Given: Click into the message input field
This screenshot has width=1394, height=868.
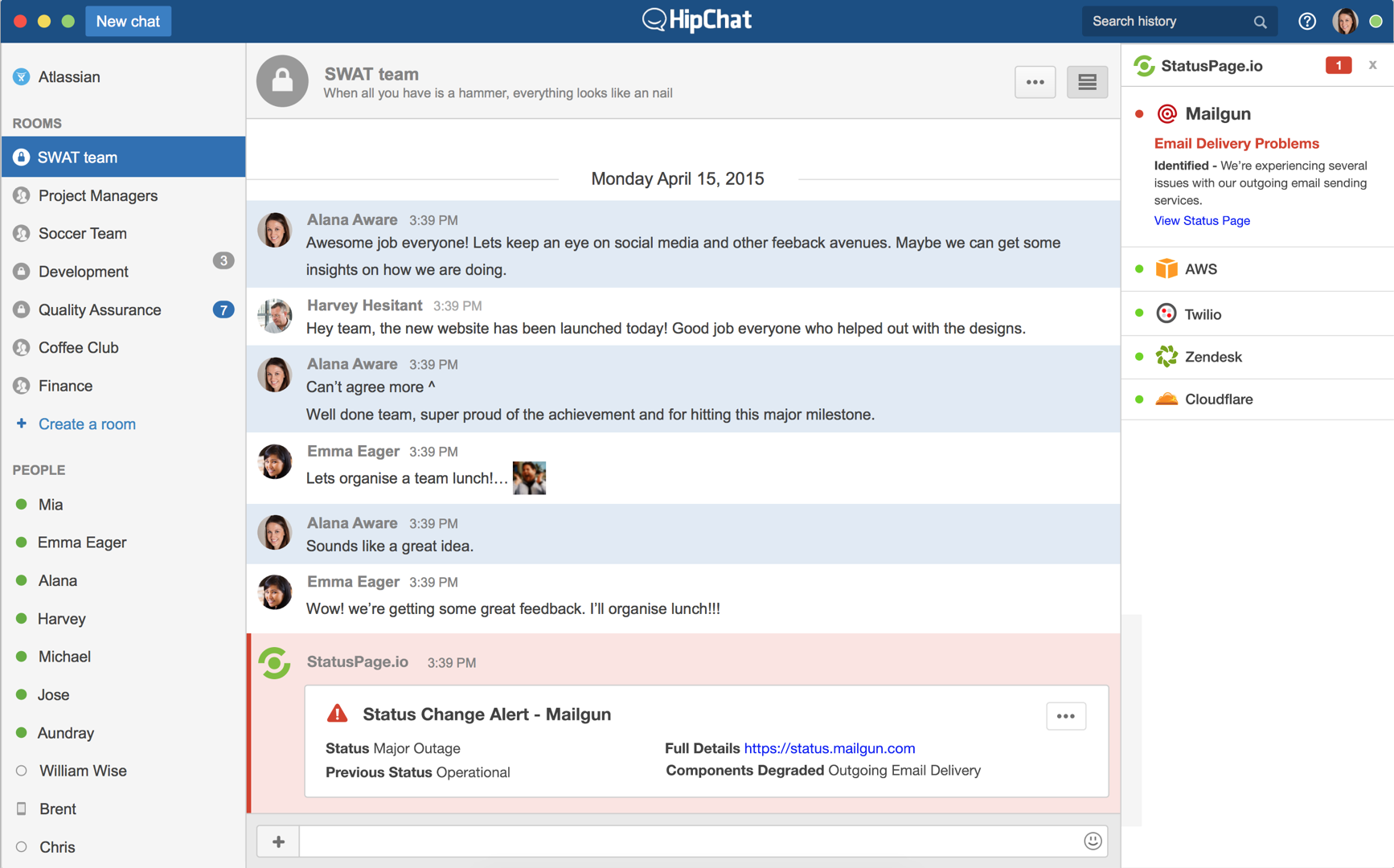Looking at the screenshot, I should pos(691,841).
